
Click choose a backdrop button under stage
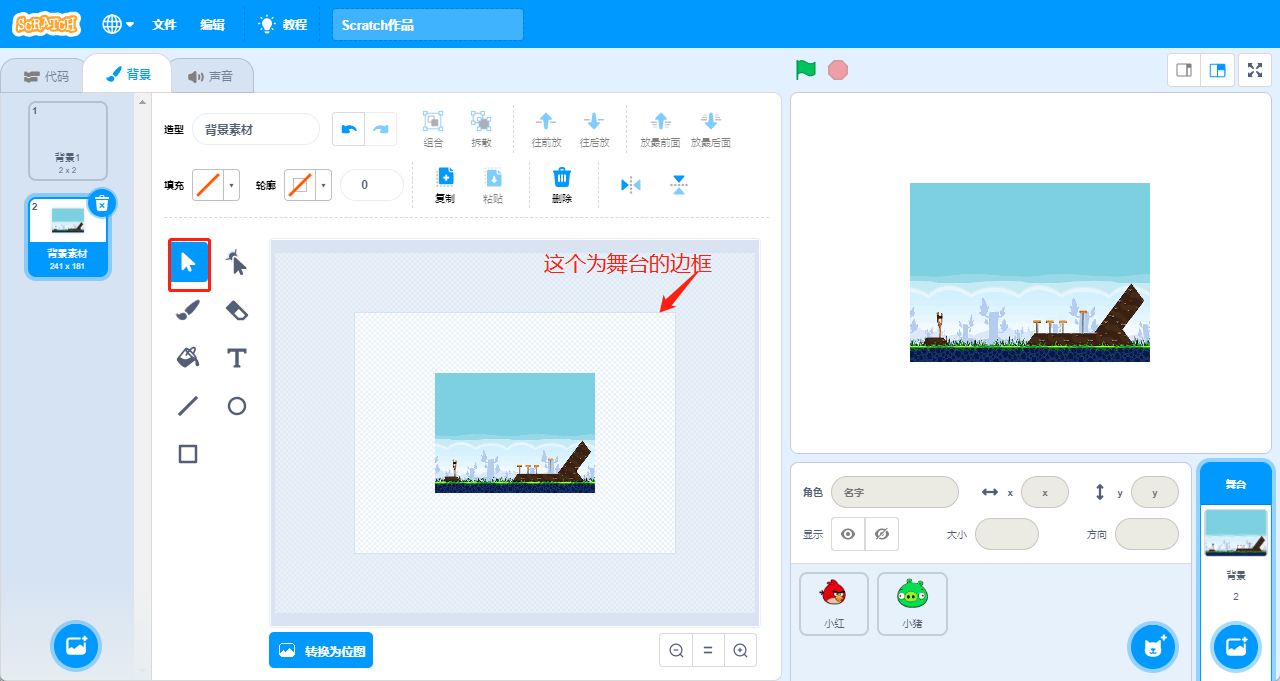click(1236, 647)
